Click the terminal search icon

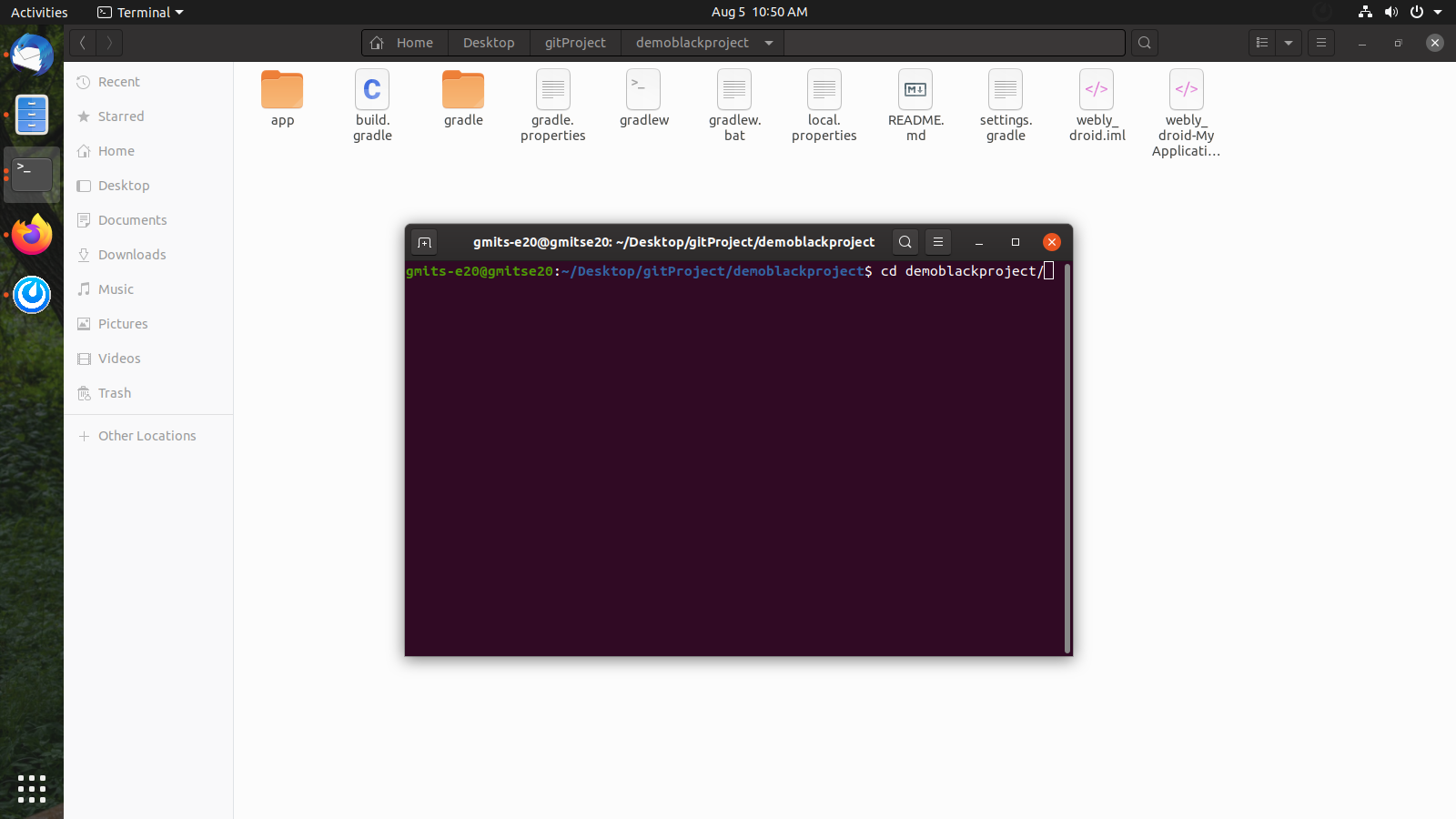(905, 242)
